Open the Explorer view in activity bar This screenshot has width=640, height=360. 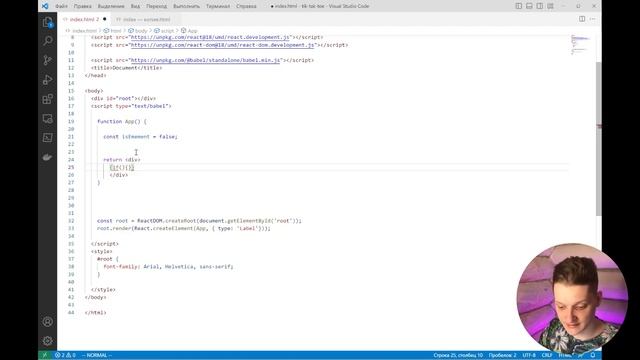48,22
